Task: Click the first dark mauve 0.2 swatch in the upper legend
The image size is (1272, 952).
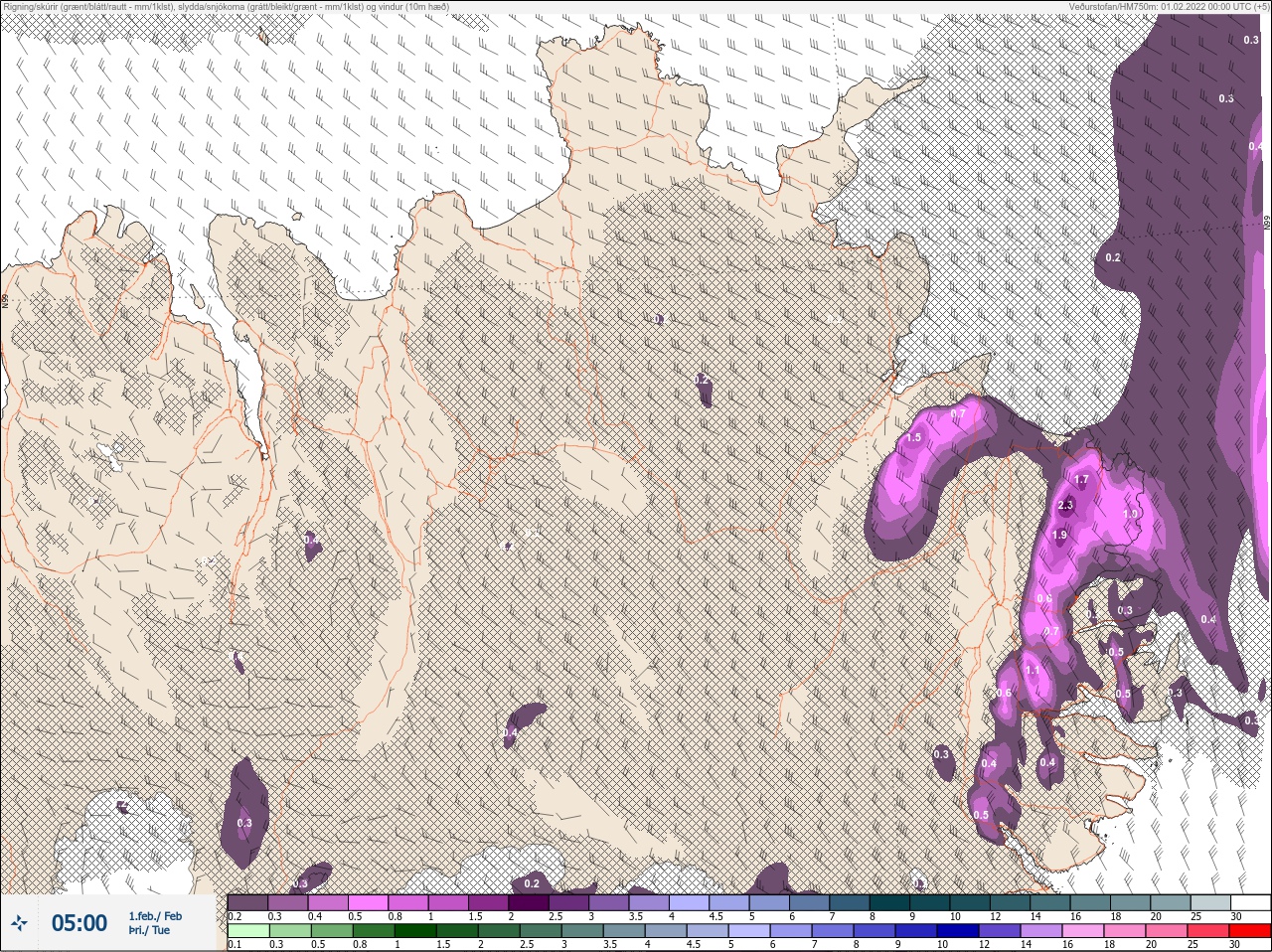Action: tap(247, 902)
